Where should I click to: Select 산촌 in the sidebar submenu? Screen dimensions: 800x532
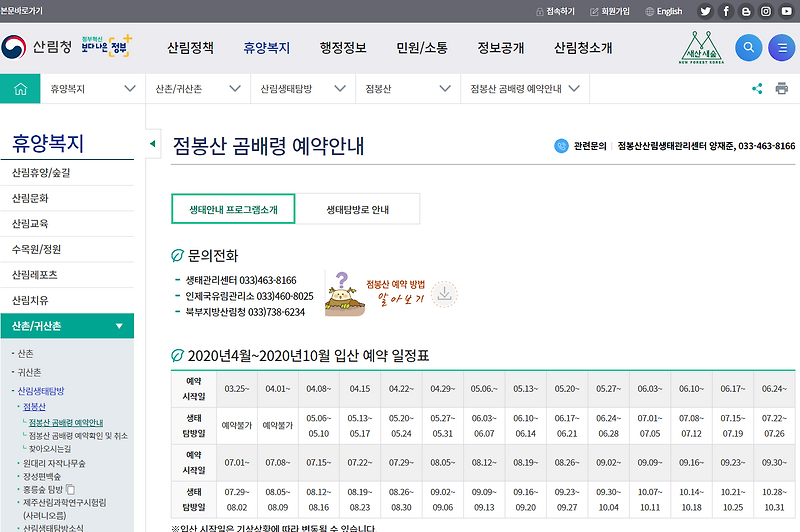25,353
